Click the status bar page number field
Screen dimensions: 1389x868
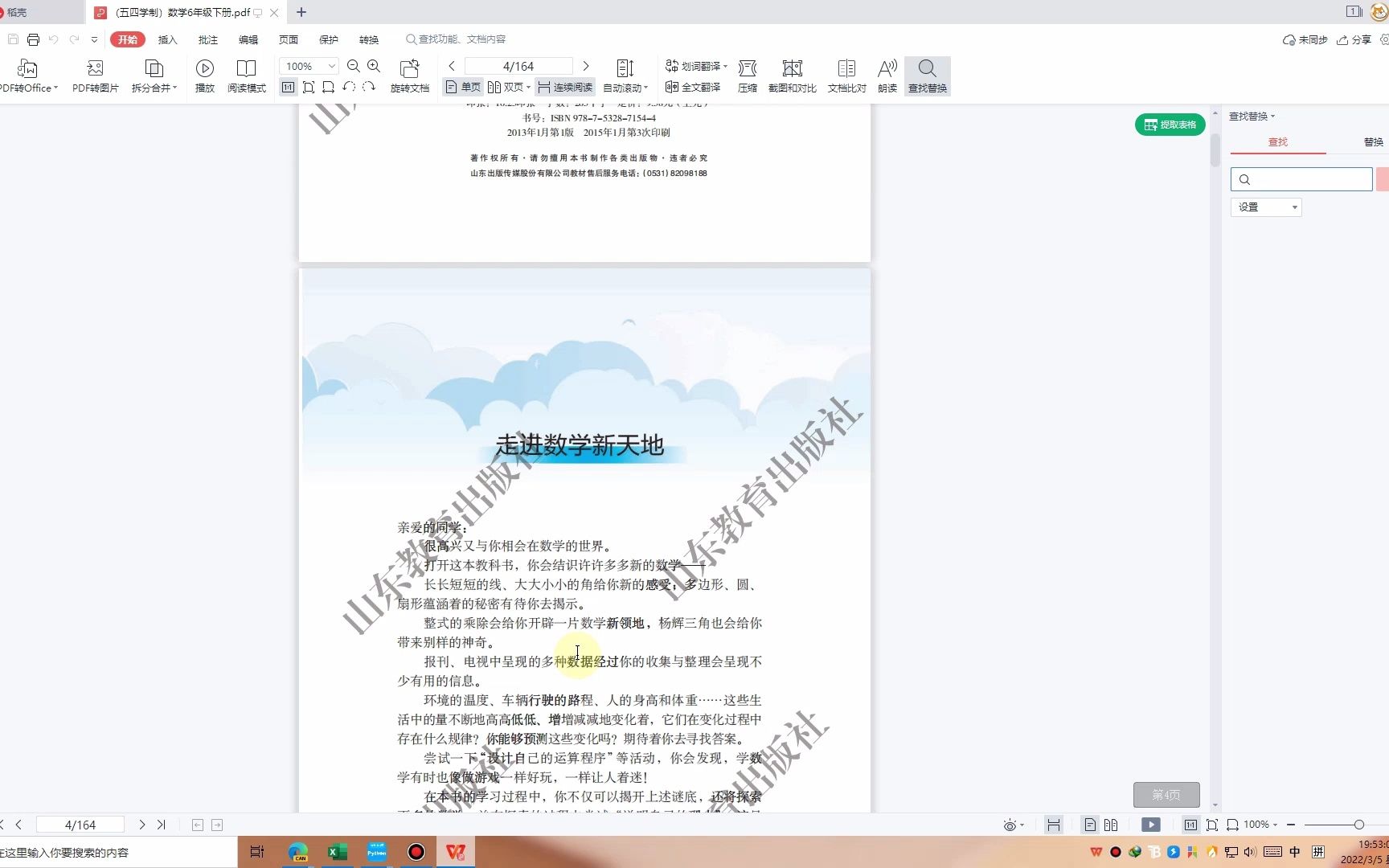[x=80, y=825]
